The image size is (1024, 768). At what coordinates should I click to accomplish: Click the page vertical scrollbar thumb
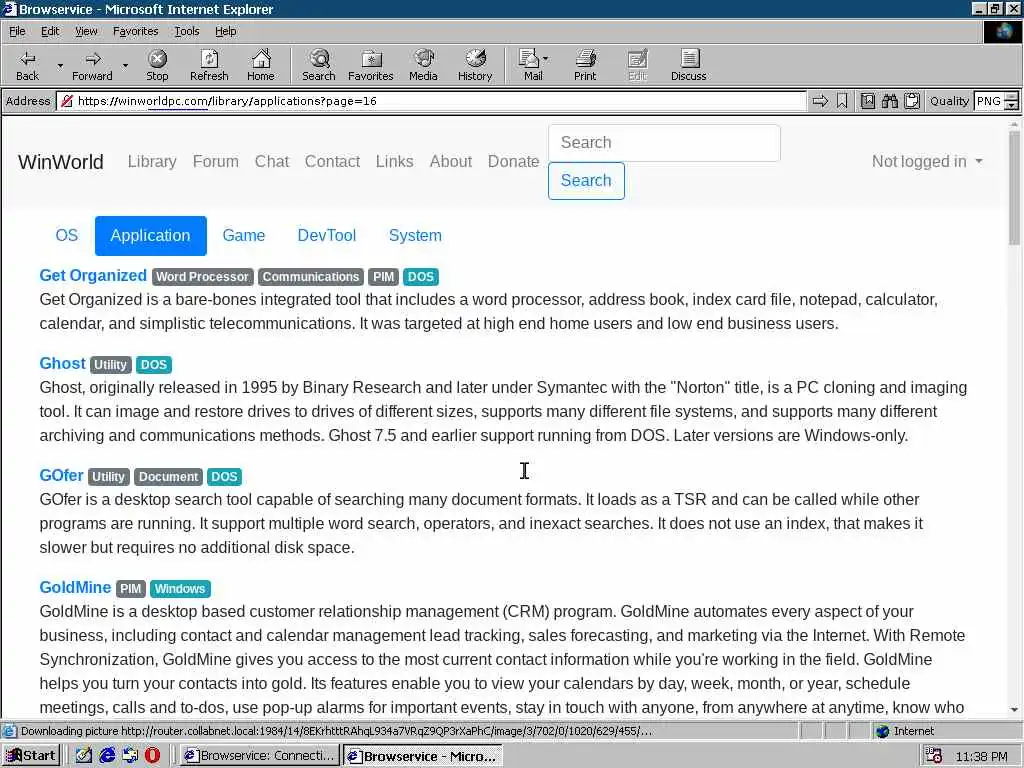(x=1014, y=187)
